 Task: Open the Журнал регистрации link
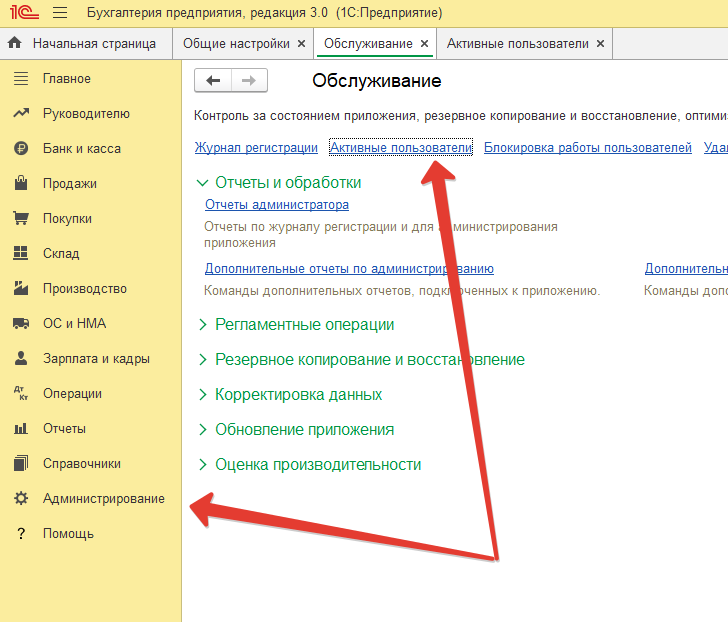pyautogui.click(x=256, y=147)
